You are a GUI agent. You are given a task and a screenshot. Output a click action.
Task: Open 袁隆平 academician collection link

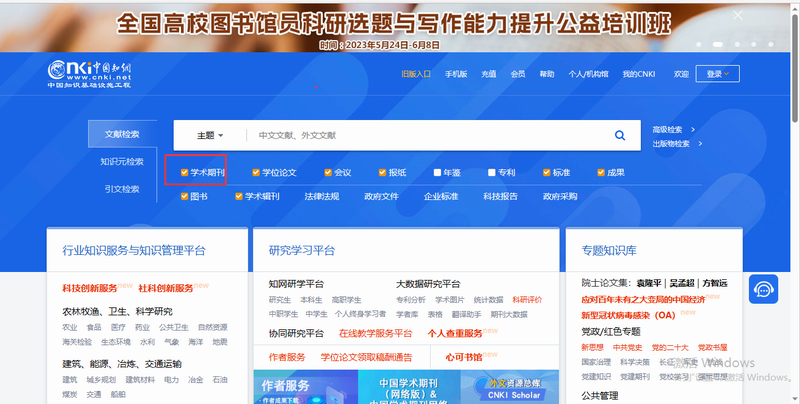648,283
